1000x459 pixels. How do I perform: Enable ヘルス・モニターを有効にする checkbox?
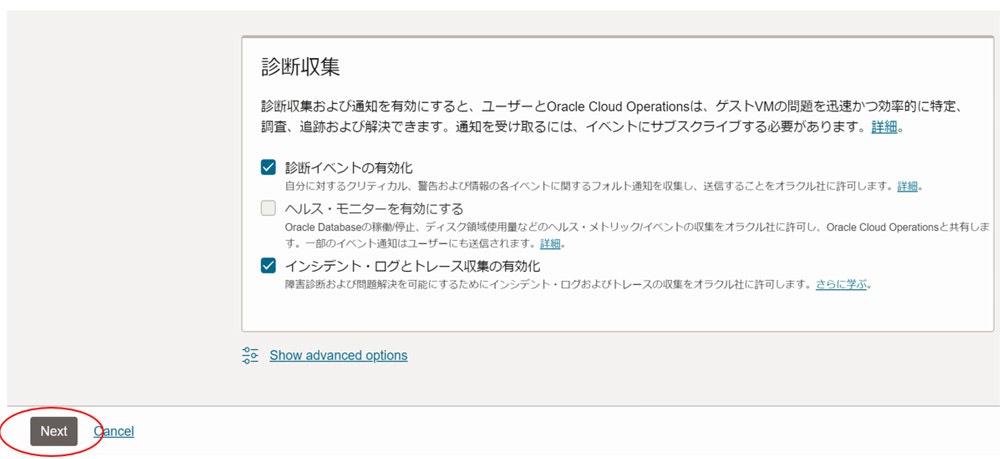268,208
